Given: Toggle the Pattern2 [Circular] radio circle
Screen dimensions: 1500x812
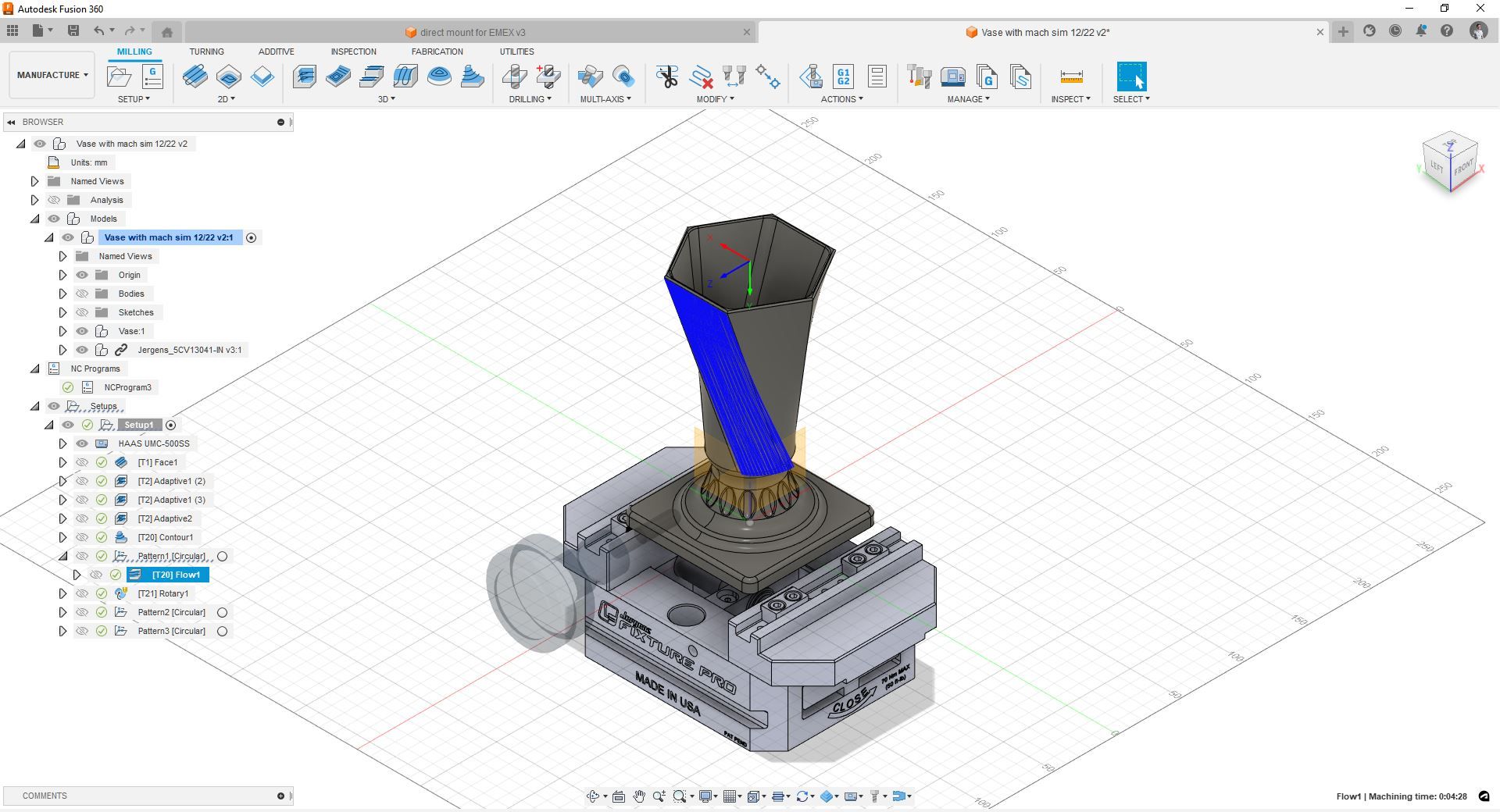Looking at the screenshot, I should click(223, 612).
